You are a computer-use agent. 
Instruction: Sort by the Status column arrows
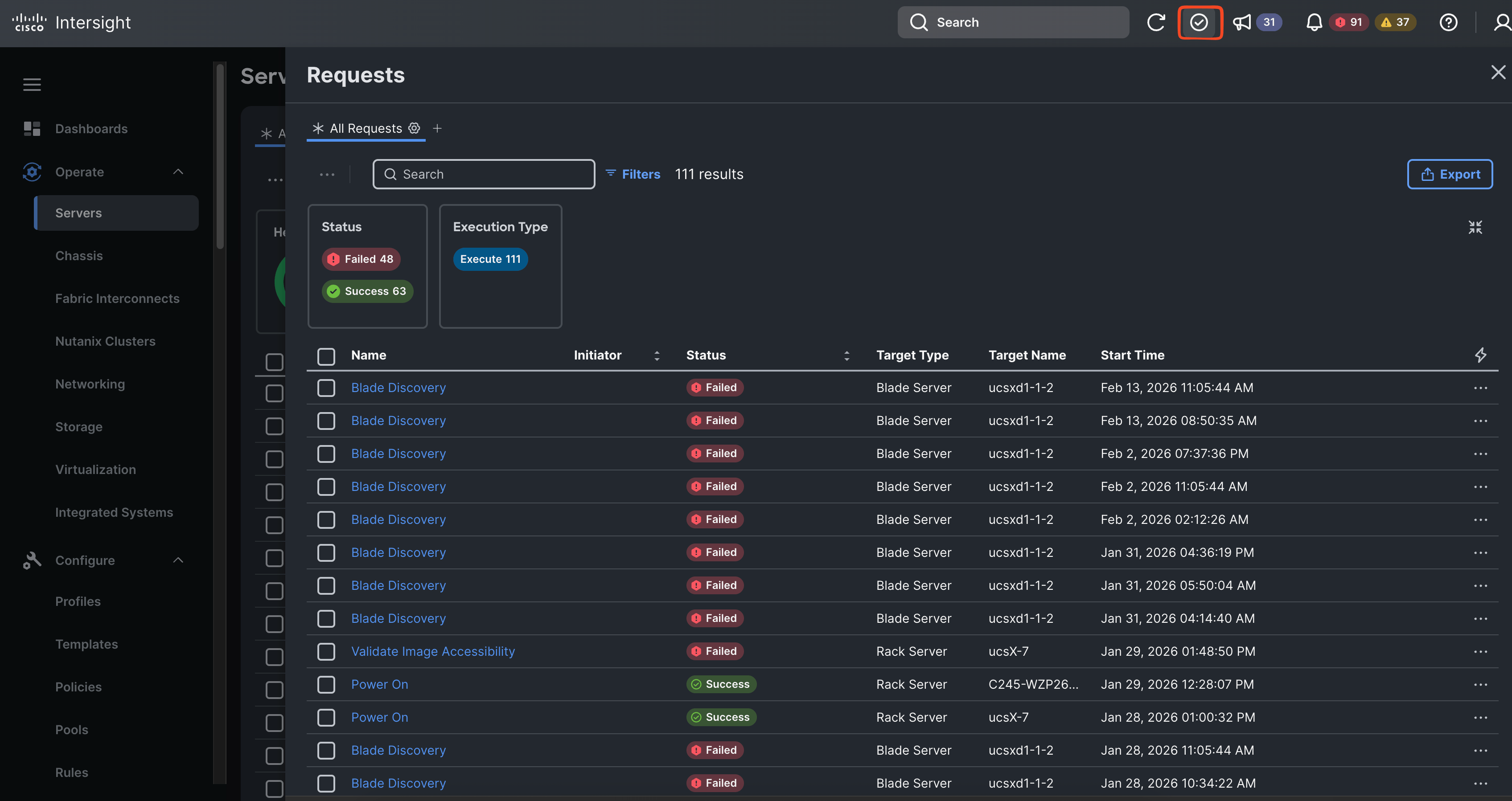pyautogui.click(x=846, y=356)
